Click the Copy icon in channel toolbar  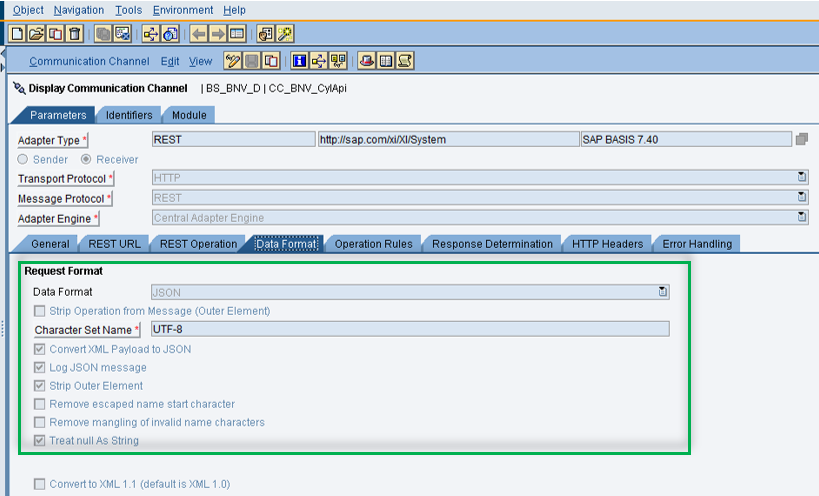tap(271, 61)
